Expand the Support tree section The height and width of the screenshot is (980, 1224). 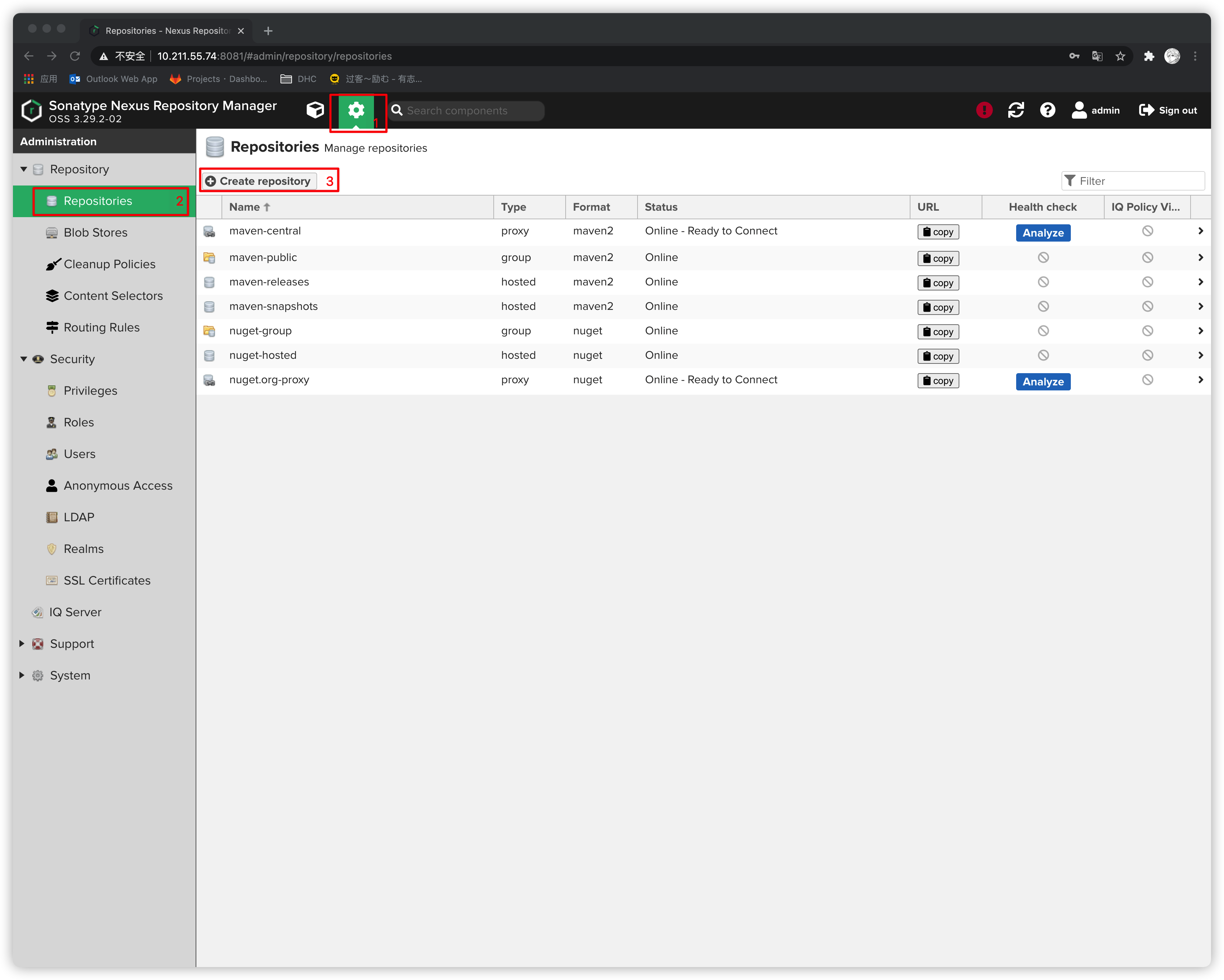coord(22,644)
